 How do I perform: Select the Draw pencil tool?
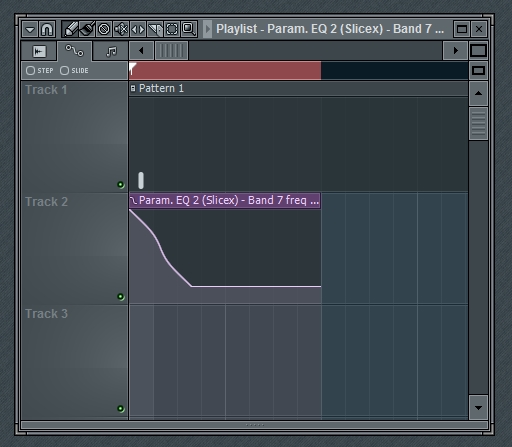[70, 29]
